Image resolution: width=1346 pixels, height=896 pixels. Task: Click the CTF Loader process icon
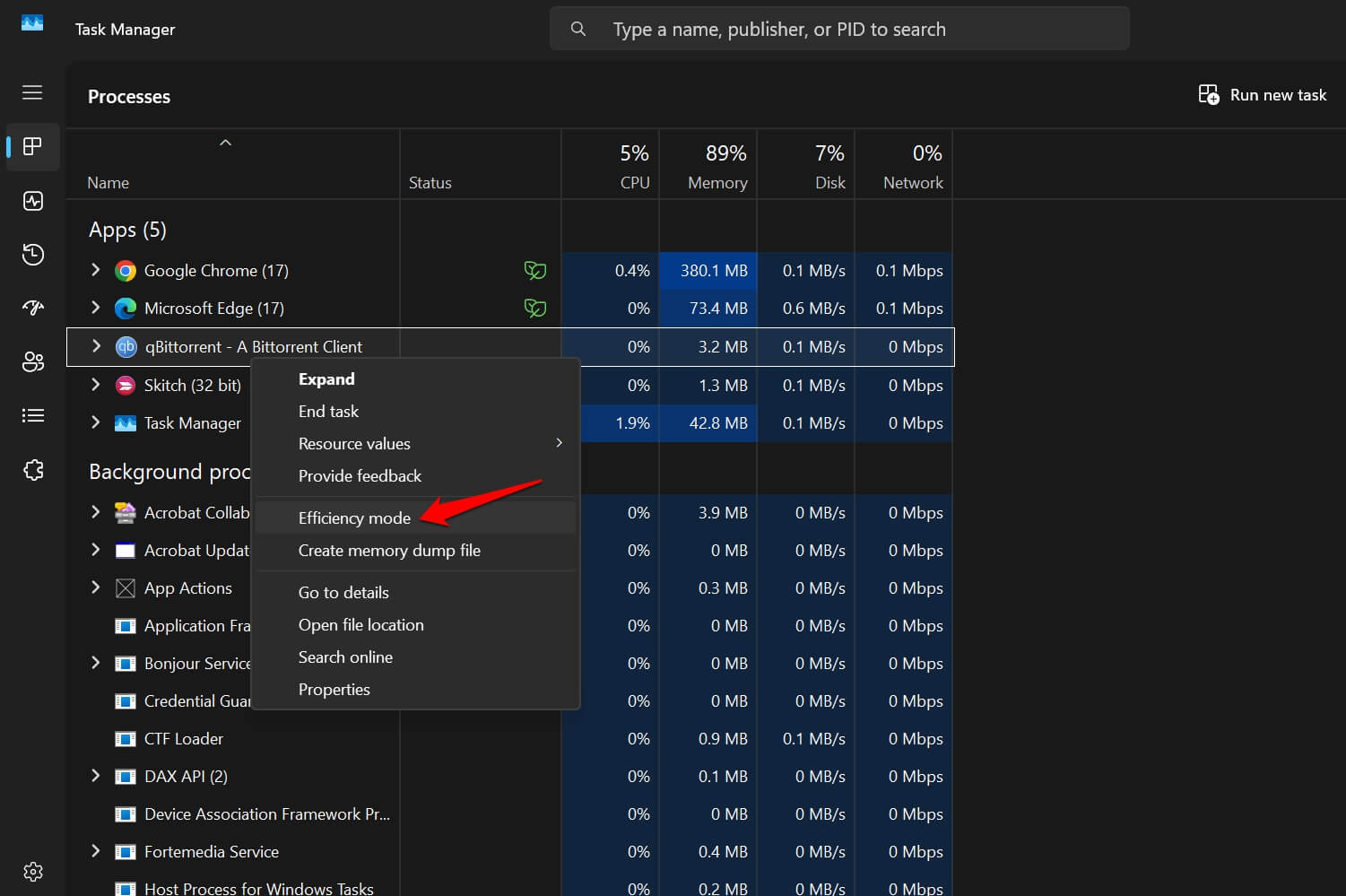(126, 739)
